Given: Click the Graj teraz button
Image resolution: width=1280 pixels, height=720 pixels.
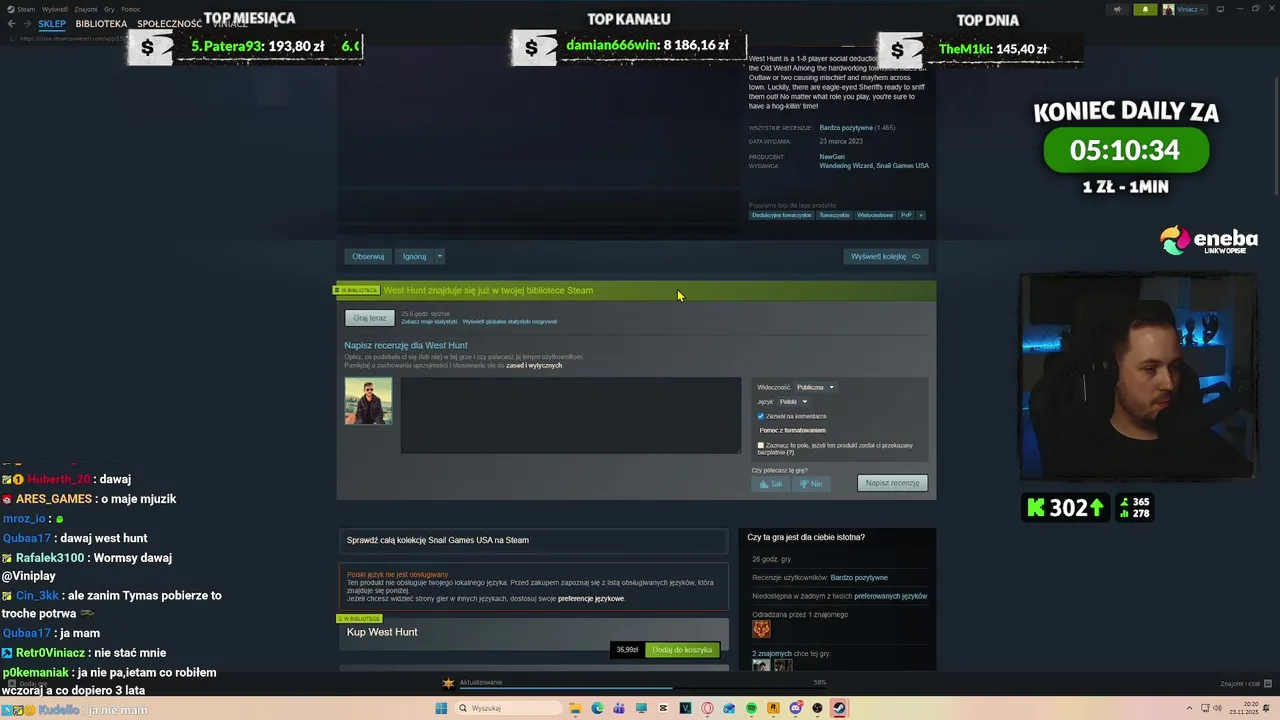Looking at the screenshot, I should click(369, 318).
